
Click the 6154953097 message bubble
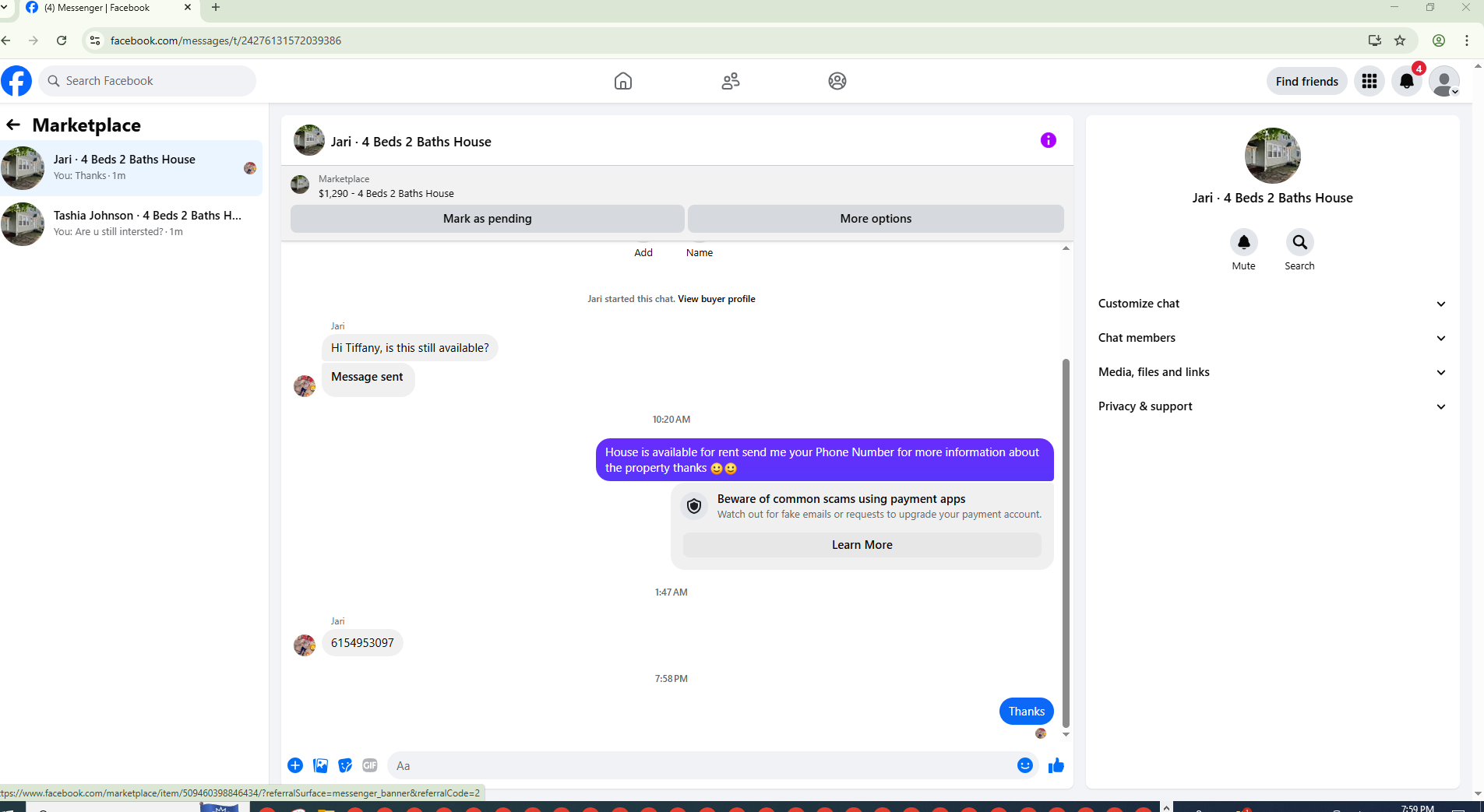[x=362, y=643]
